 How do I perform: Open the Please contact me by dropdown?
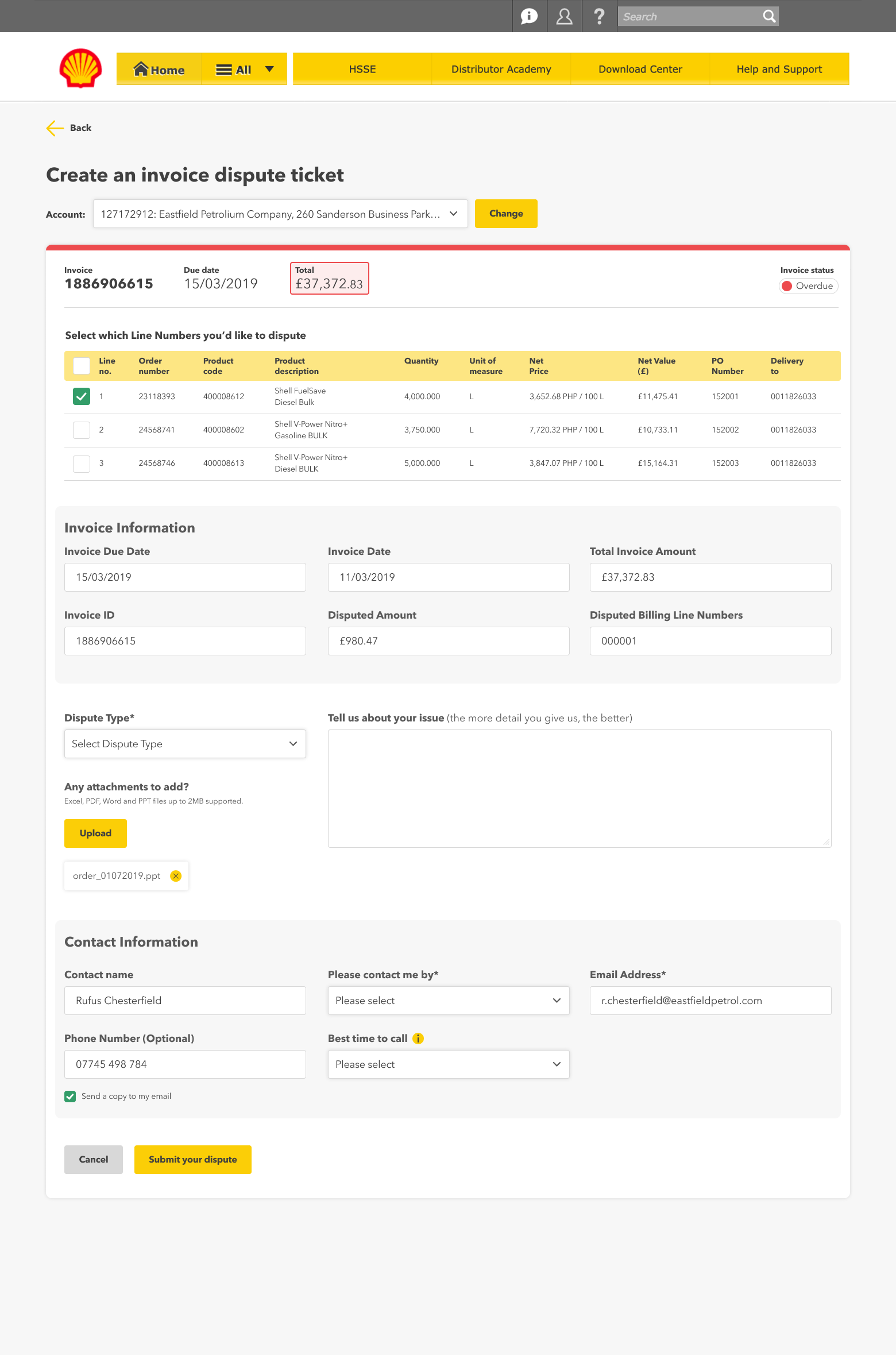click(x=449, y=1001)
